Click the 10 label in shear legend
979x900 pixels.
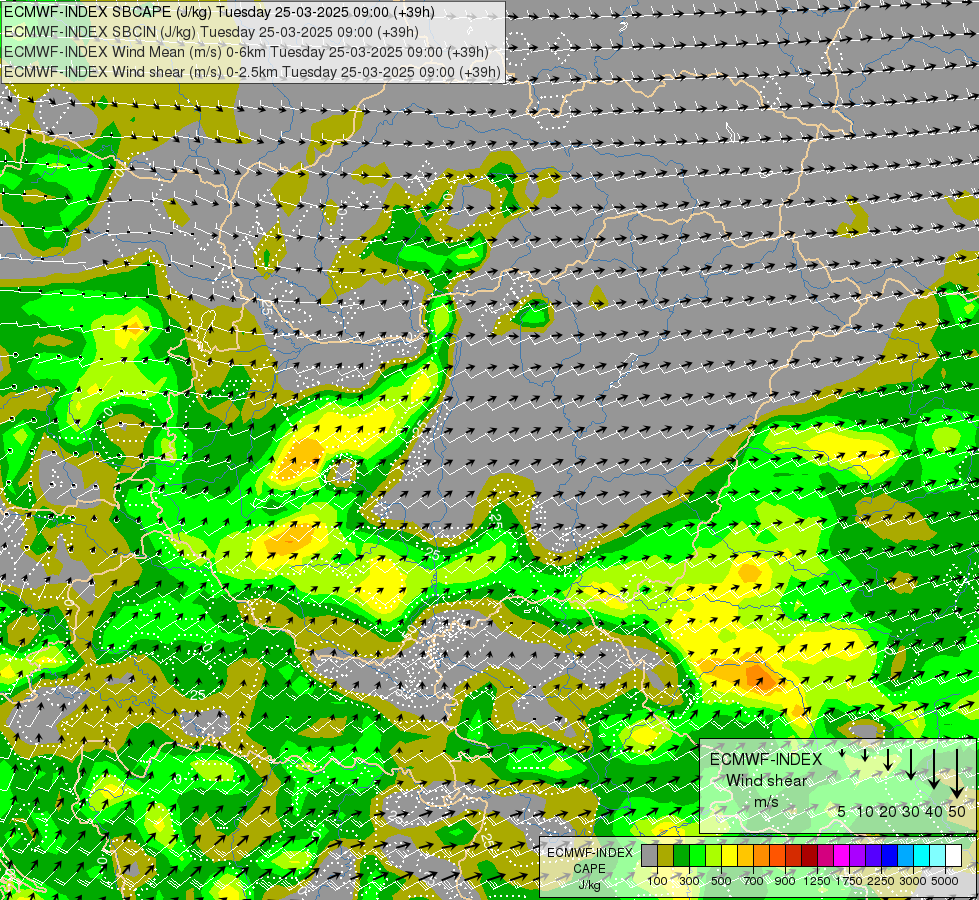pyautogui.click(x=865, y=811)
